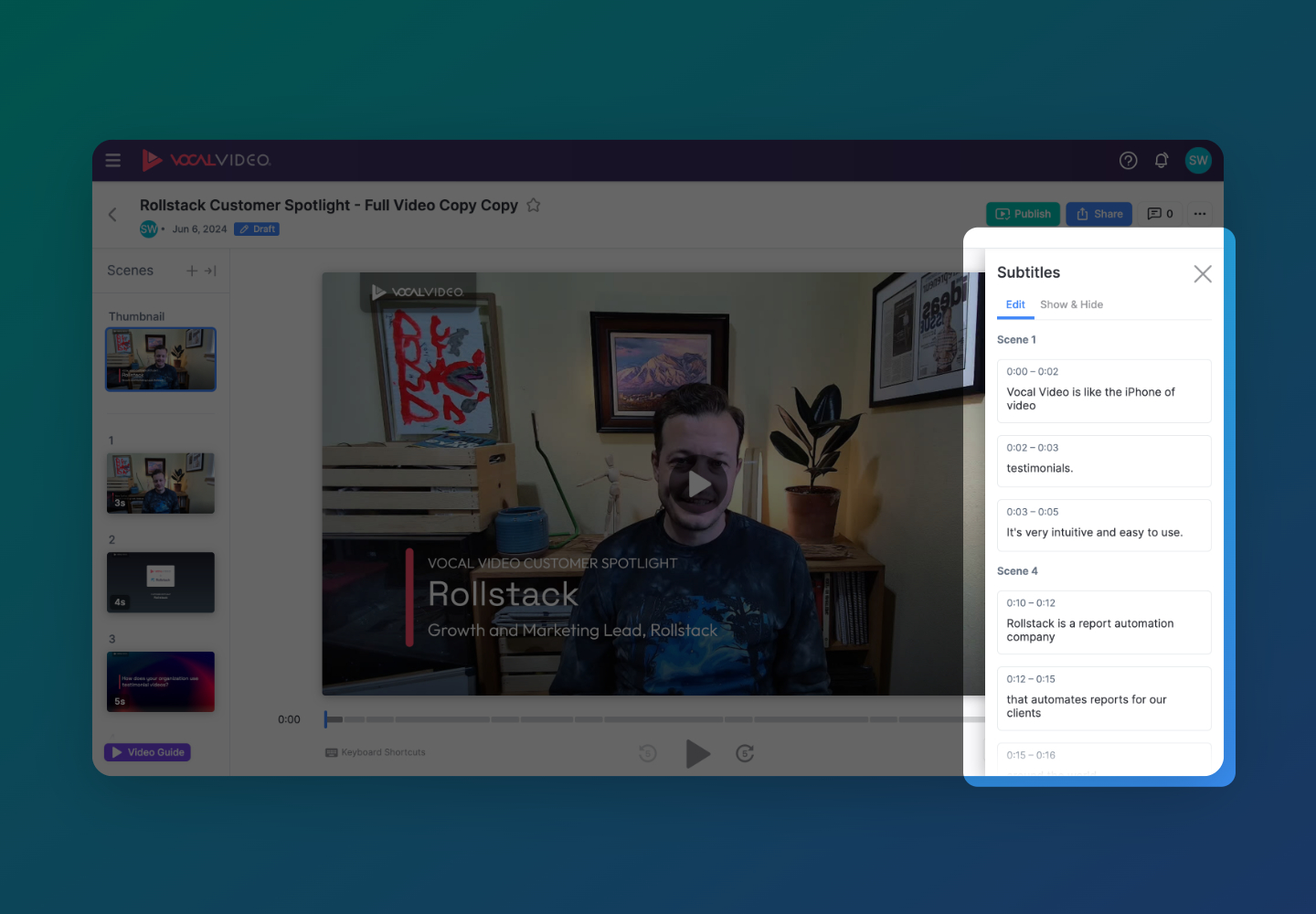Open the SW account avatar menu
Viewport: 1316px width, 914px height.
pos(1198,160)
